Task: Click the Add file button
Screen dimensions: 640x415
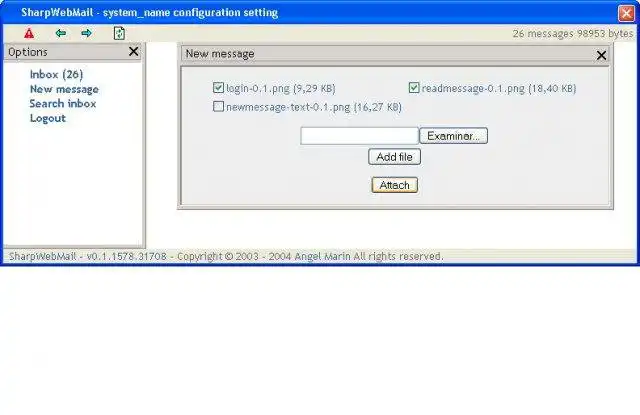Action: 394,157
